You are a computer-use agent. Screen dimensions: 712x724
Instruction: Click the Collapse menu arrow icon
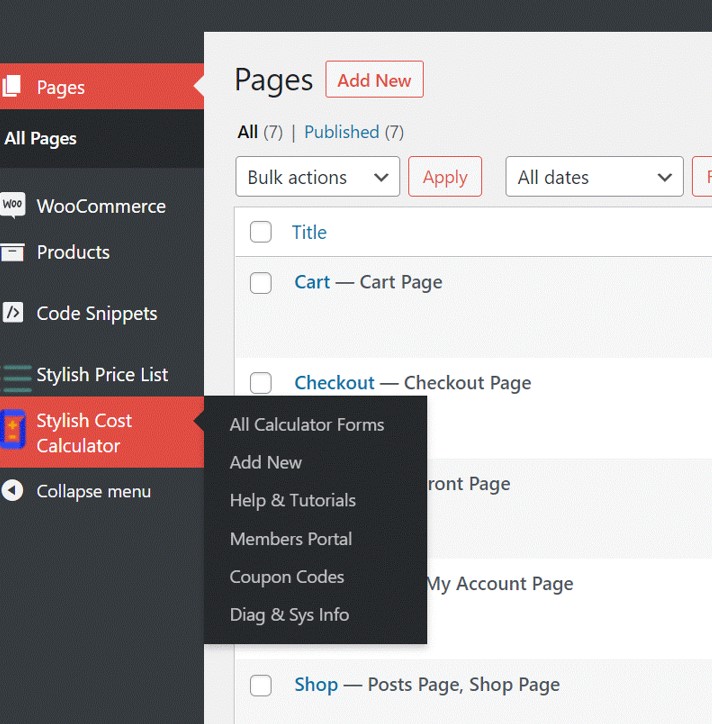point(12,490)
